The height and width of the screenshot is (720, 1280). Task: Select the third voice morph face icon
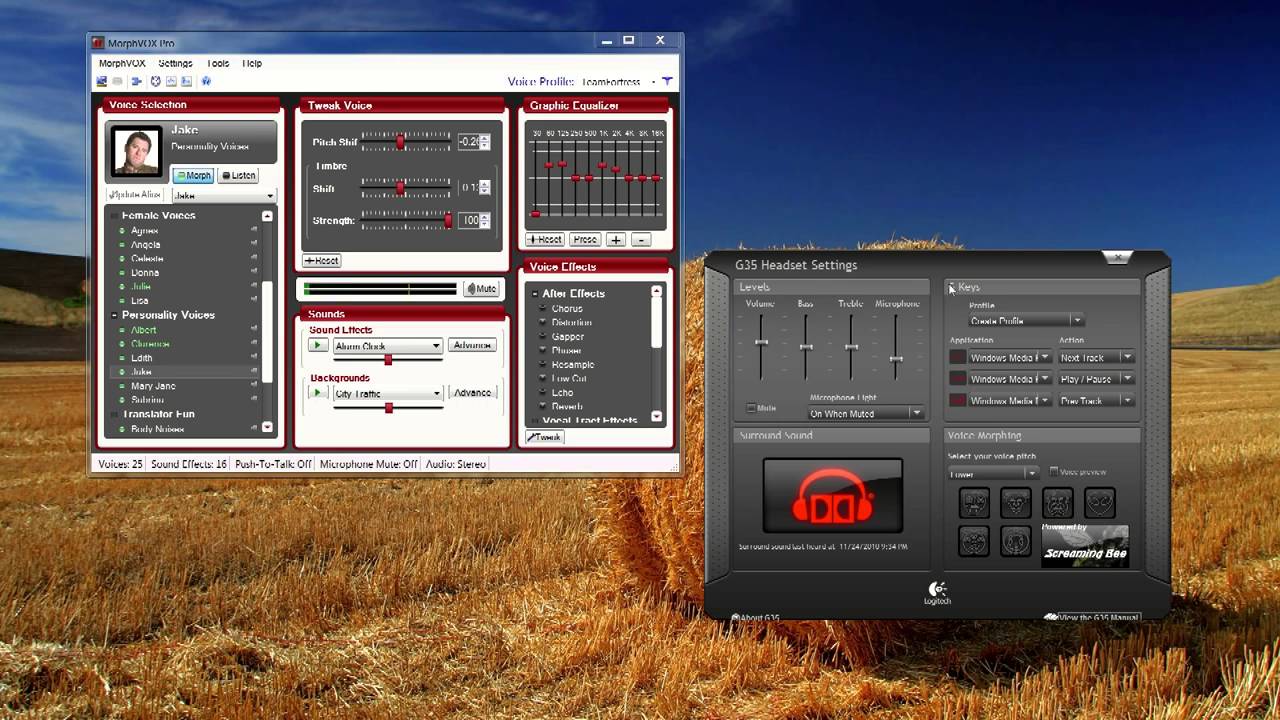(1058, 503)
